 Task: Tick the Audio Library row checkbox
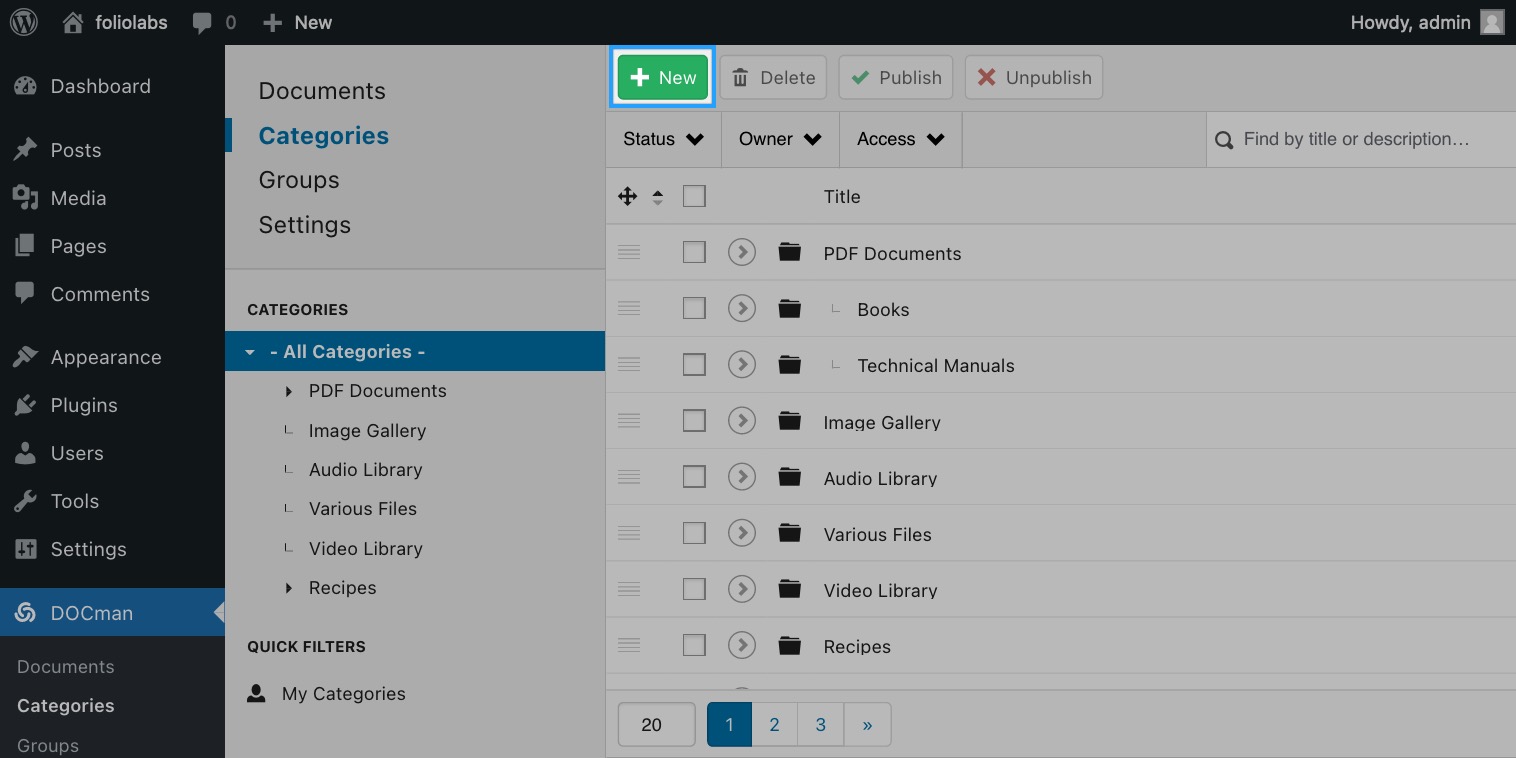[694, 477]
